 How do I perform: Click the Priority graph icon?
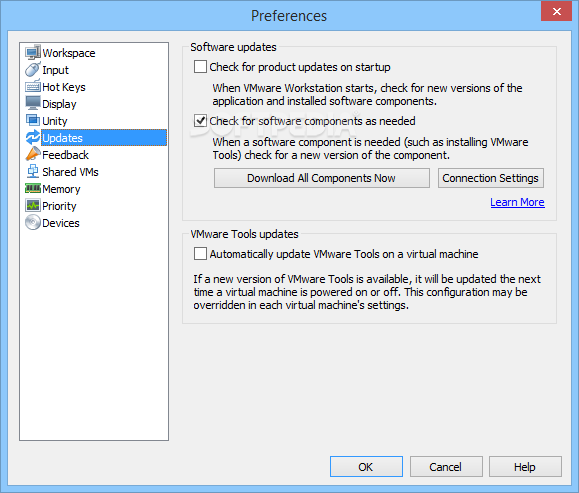click(x=33, y=206)
